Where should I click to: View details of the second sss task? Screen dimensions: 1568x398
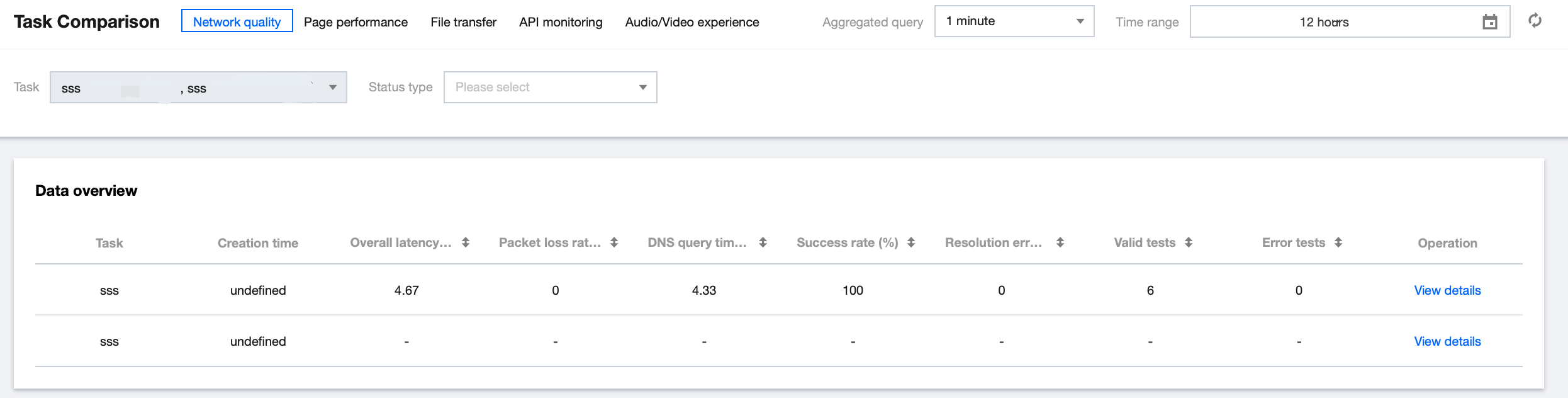point(1447,341)
